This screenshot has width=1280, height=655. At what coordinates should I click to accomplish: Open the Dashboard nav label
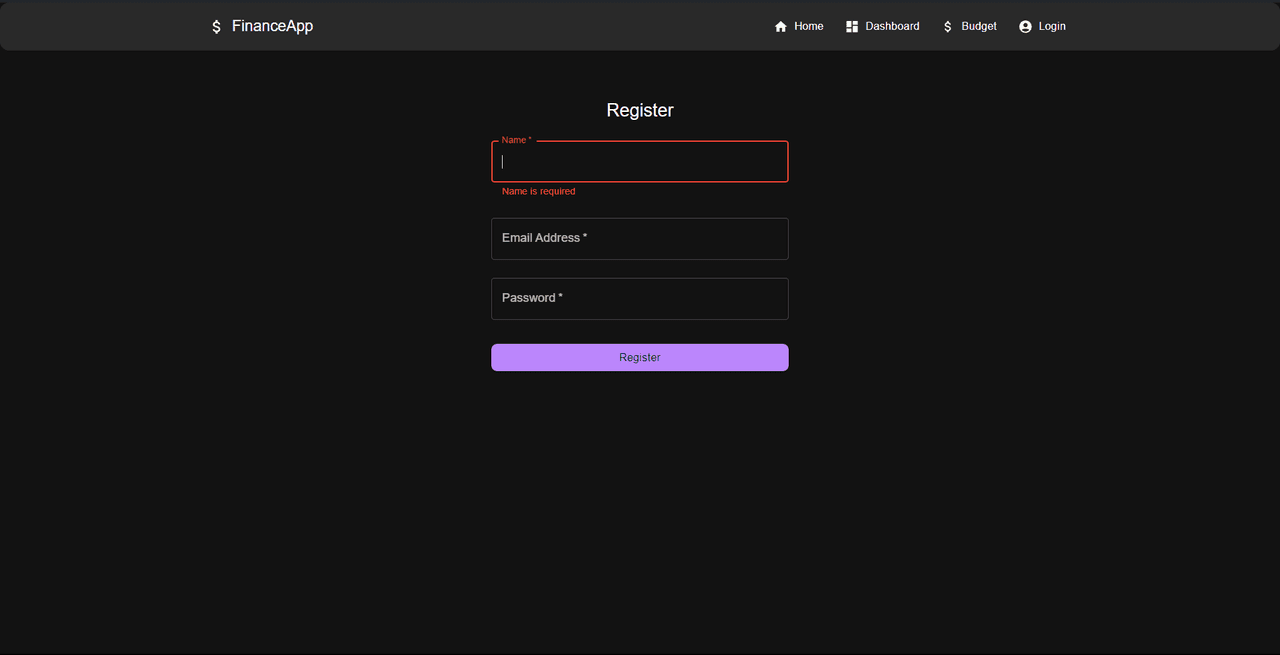click(892, 26)
